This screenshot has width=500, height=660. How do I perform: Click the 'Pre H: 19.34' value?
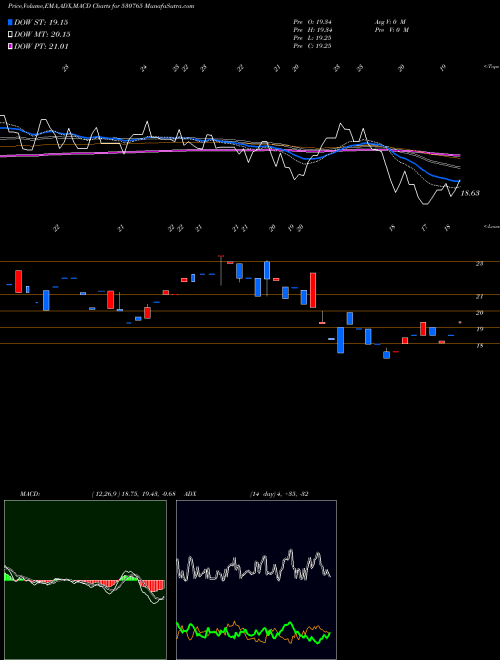coord(312,30)
